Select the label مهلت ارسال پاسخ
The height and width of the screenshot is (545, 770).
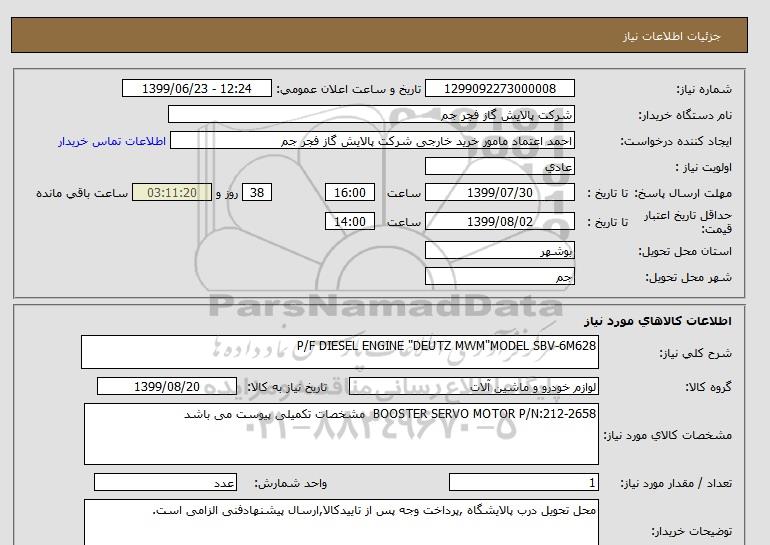tap(683, 193)
